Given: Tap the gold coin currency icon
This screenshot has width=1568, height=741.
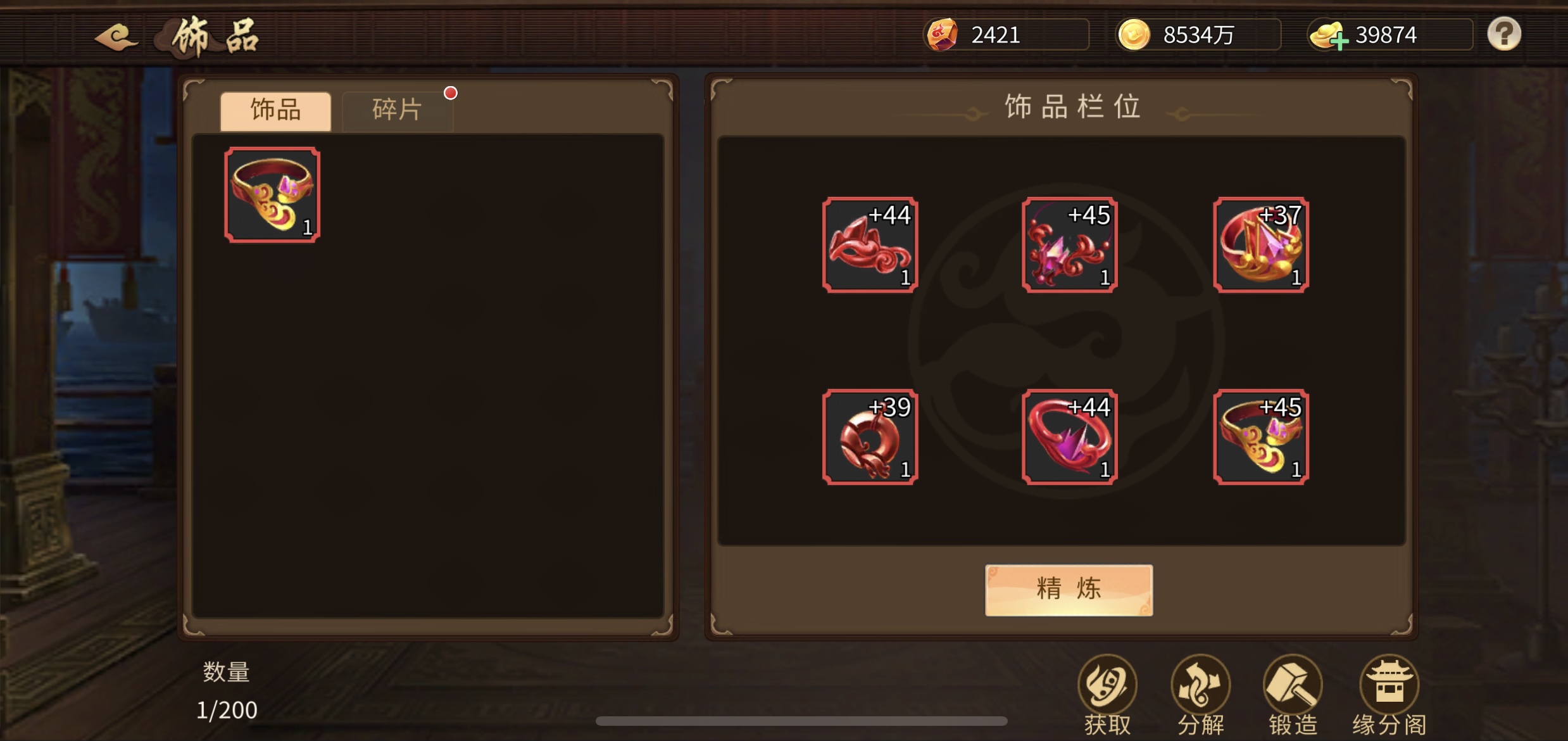Looking at the screenshot, I should click(1134, 34).
